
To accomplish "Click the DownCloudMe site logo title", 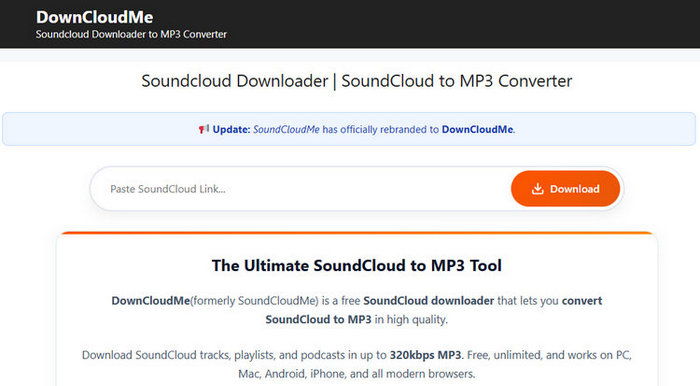I will (94, 17).
